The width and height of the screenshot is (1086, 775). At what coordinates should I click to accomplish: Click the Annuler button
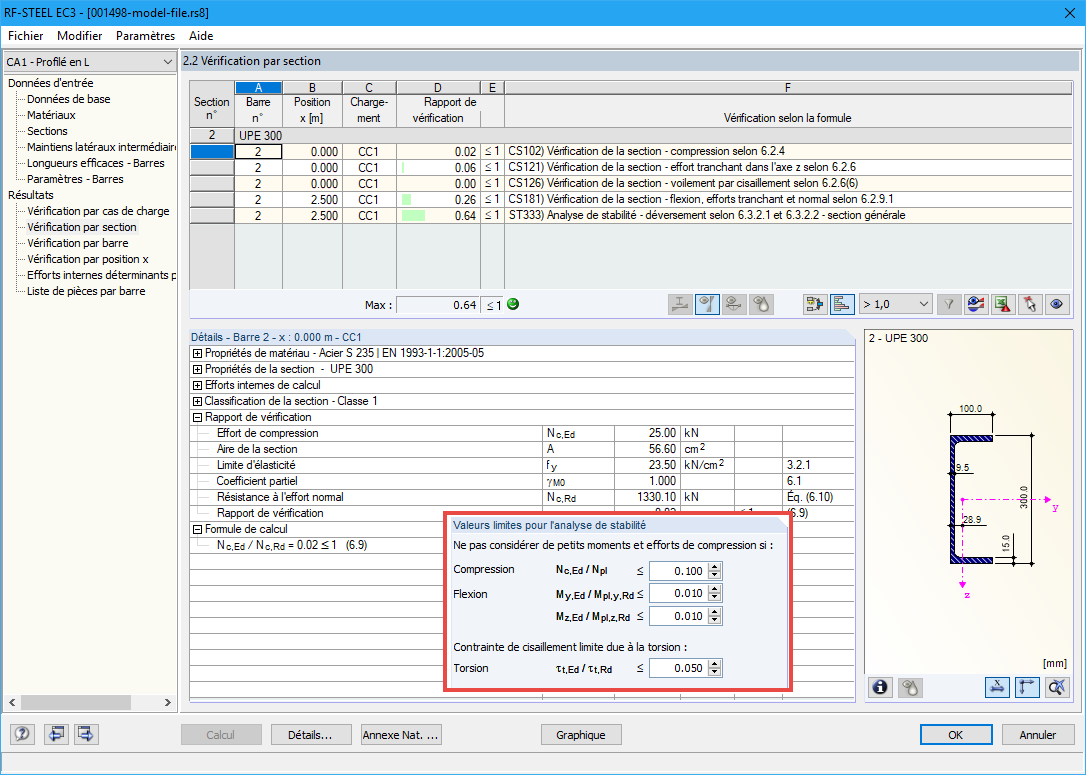point(1038,735)
